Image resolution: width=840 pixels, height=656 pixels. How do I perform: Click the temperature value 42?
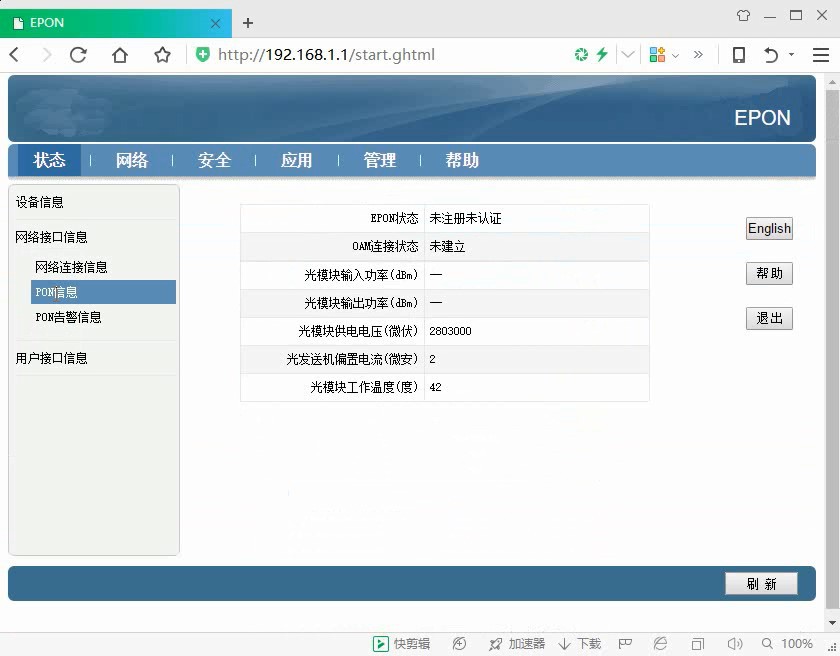(435, 387)
